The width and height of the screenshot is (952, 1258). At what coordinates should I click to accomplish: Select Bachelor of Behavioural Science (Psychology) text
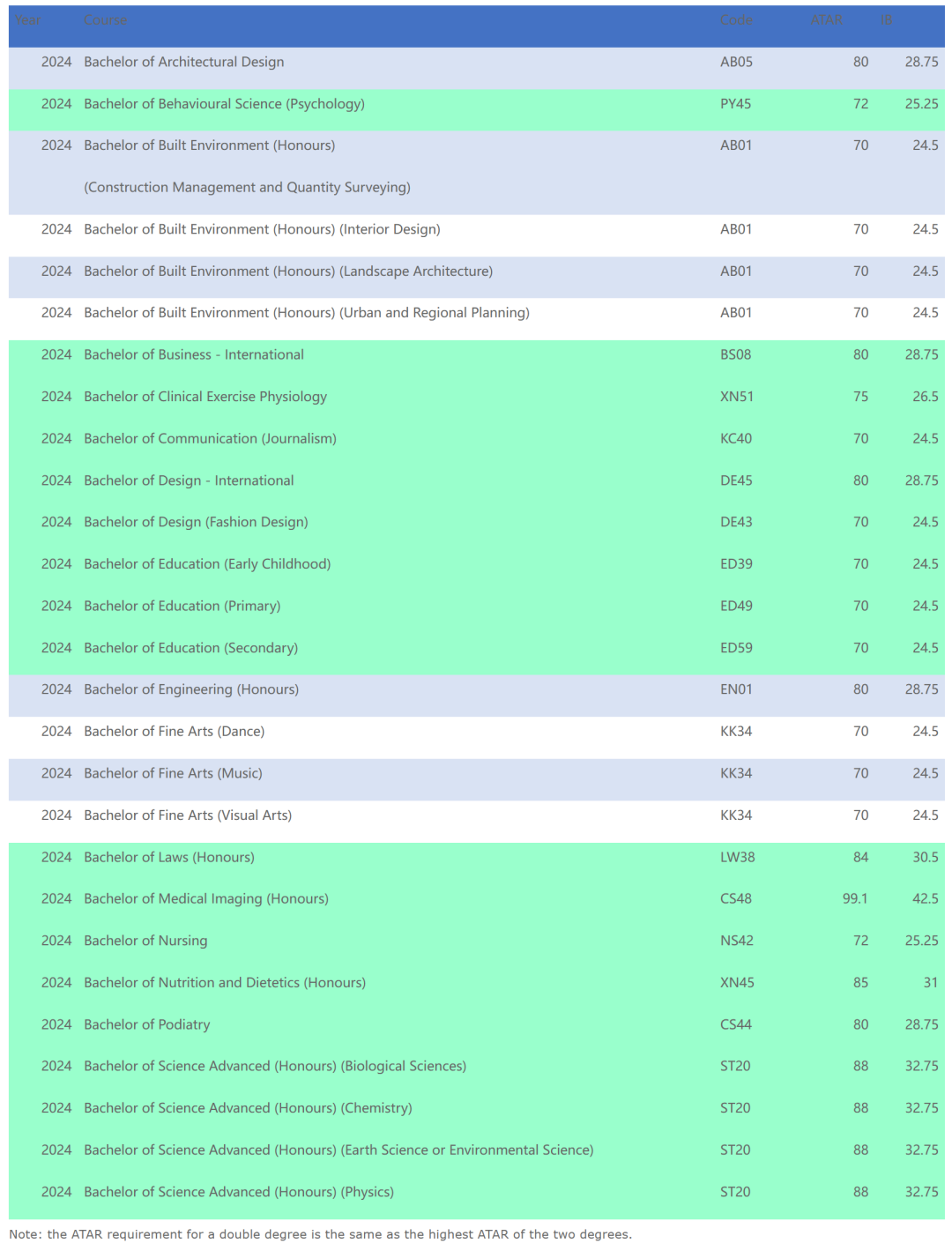(224, 104)
